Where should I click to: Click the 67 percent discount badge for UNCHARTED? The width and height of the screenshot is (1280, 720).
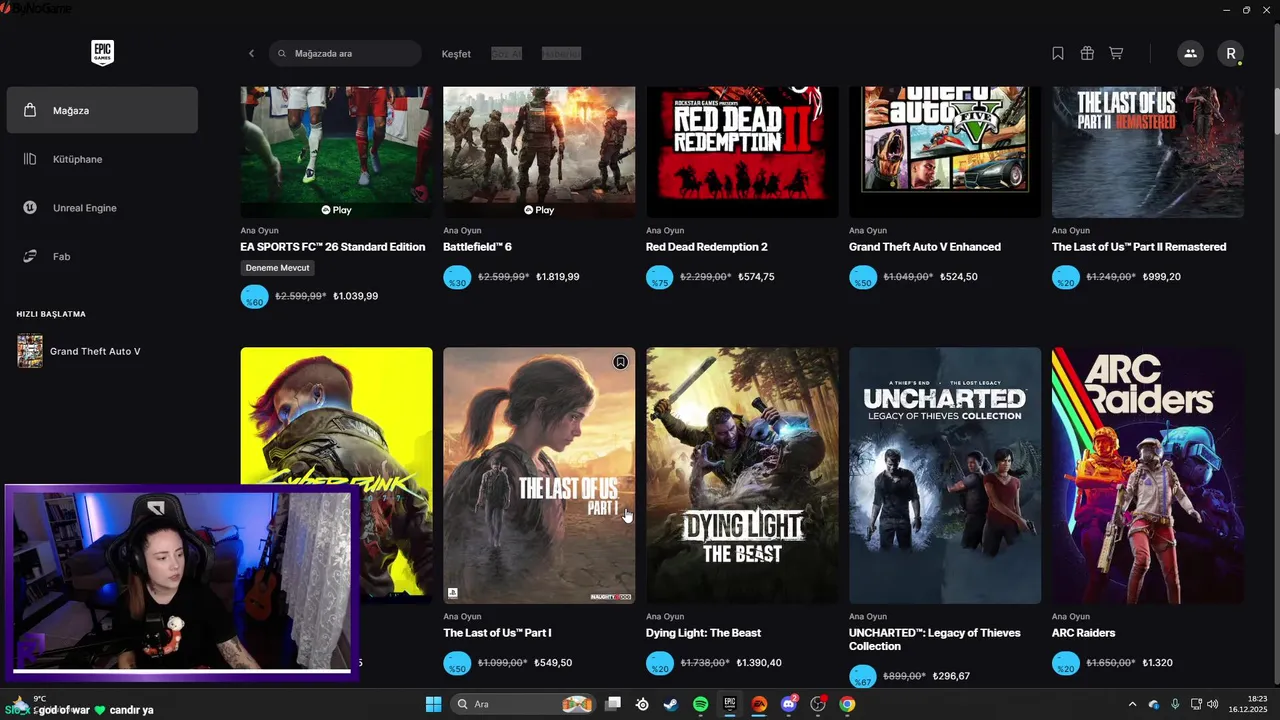[863, 676]
